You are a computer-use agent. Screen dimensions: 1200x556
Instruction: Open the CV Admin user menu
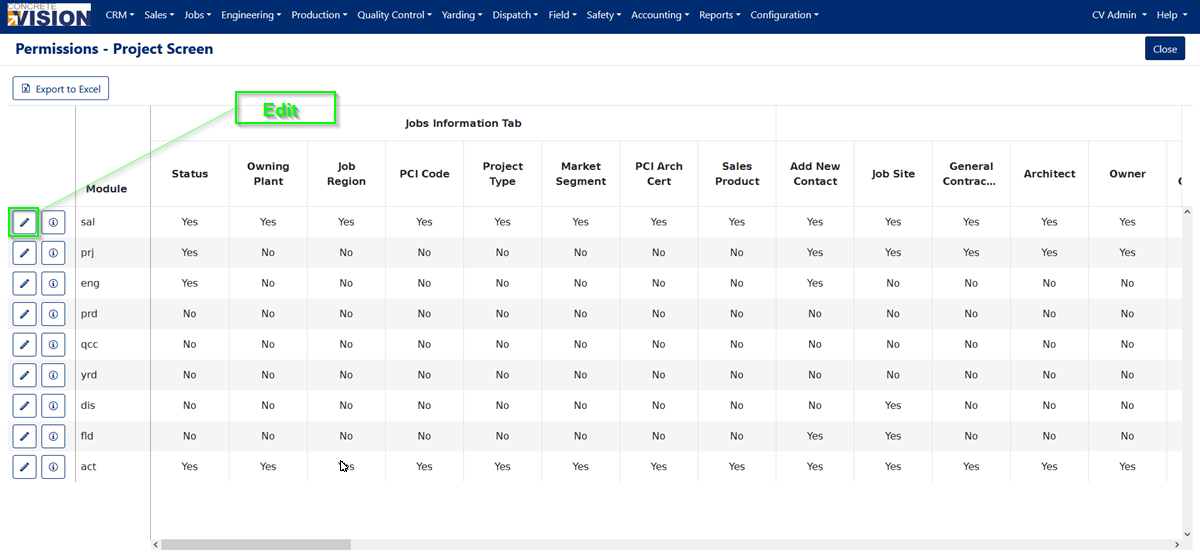(x=1118, y=15)
